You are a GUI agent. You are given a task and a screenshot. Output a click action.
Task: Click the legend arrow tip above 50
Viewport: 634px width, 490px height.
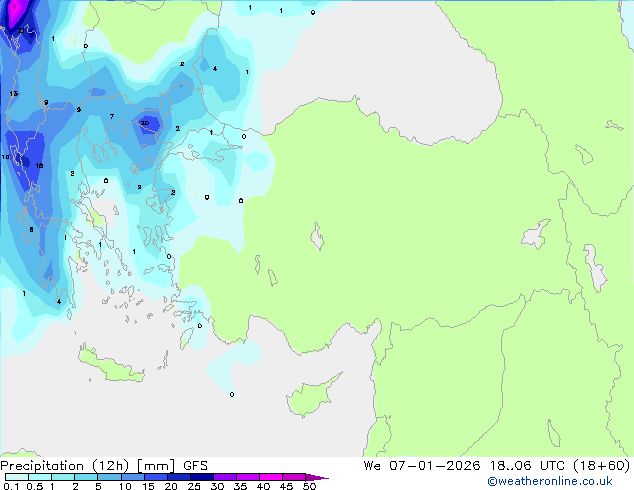[317, 477]
